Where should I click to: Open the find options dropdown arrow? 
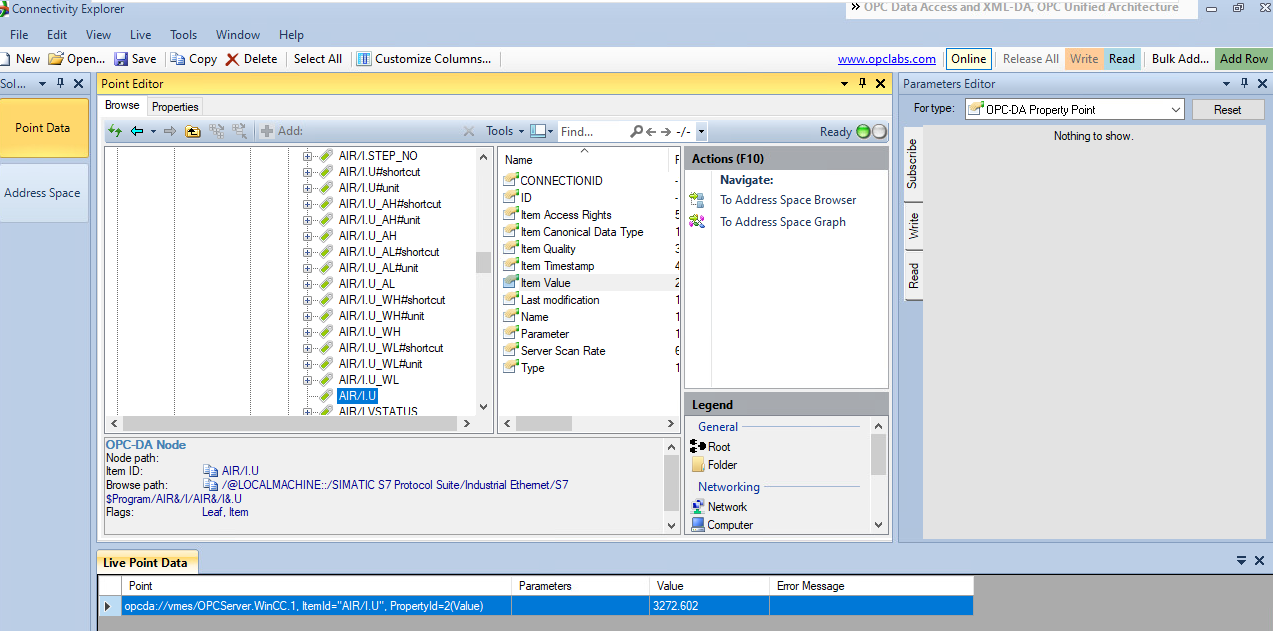(702, 131)
